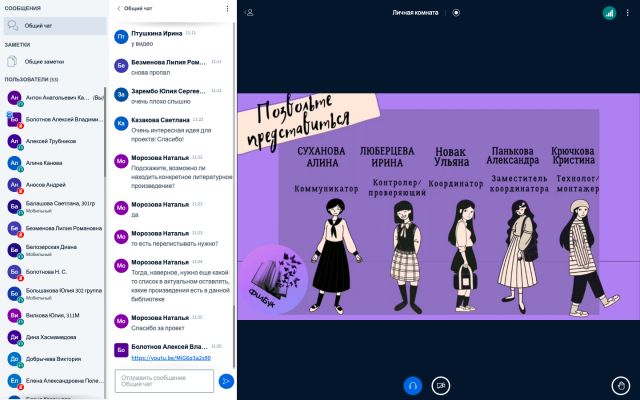Raise hand using the hand icon

(621, 385)
